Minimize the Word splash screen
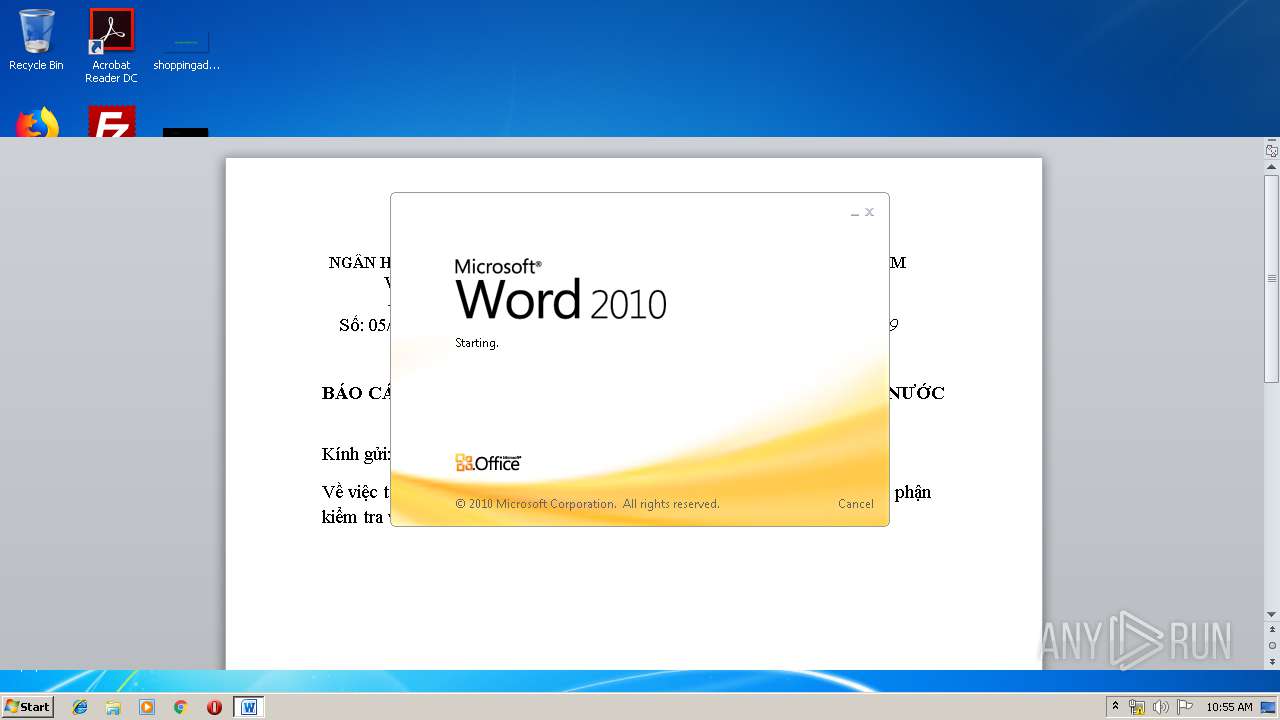 point(855,213)
